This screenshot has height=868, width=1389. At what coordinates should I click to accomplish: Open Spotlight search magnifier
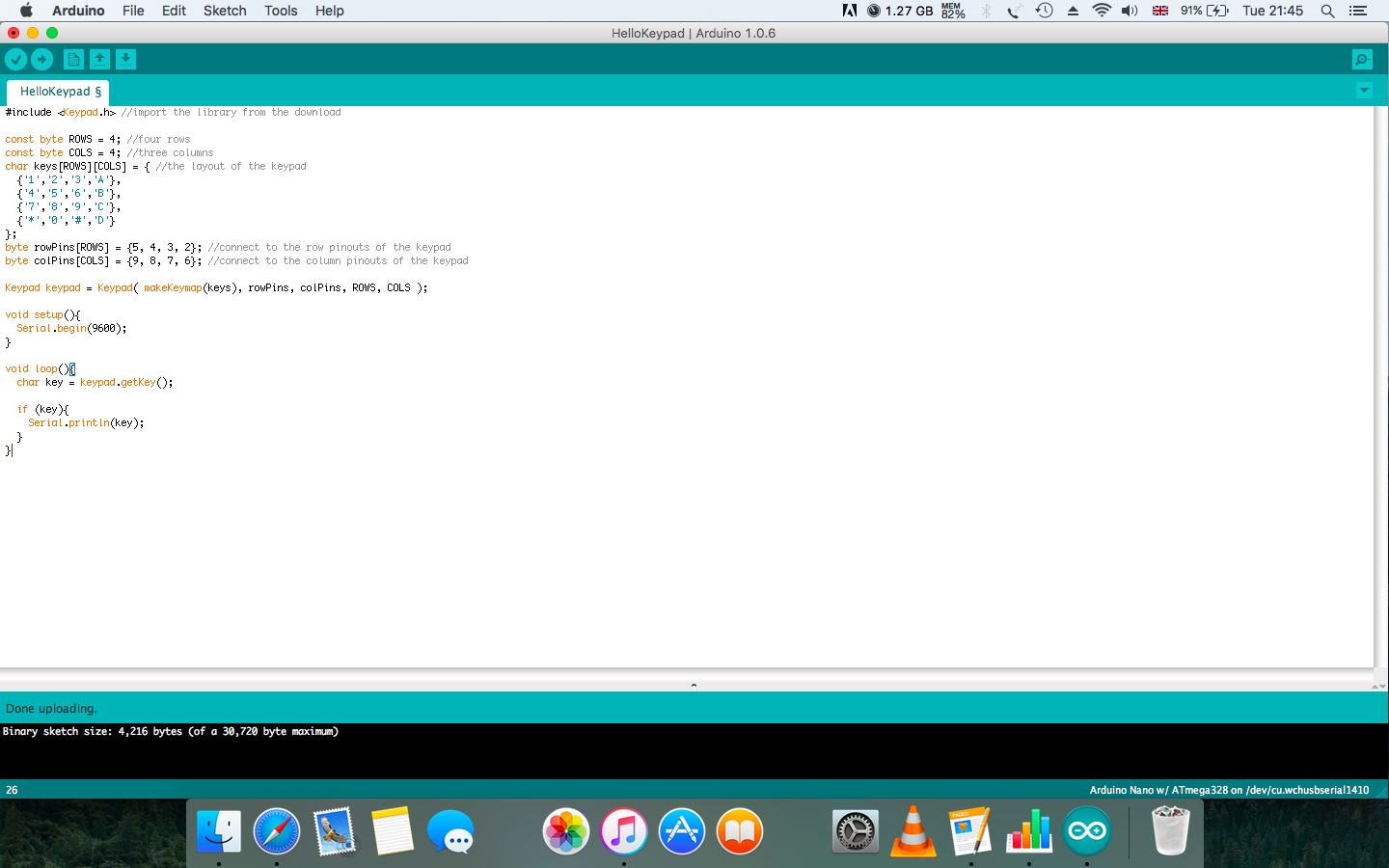(x=1327, y=11)
